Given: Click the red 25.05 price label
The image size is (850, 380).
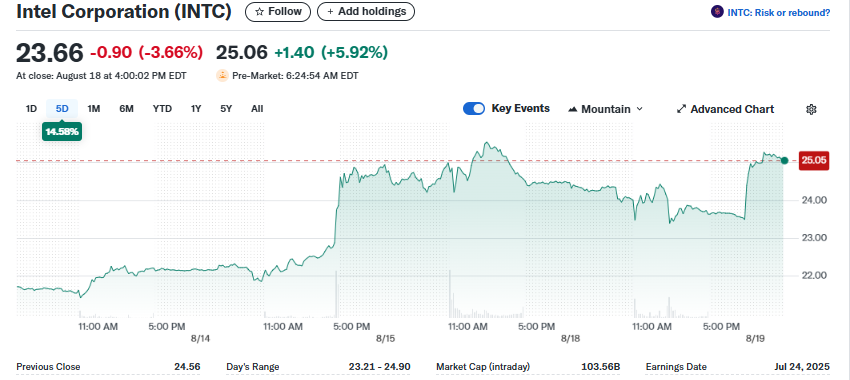Looking at the screenshot, I should click(814, 160).
